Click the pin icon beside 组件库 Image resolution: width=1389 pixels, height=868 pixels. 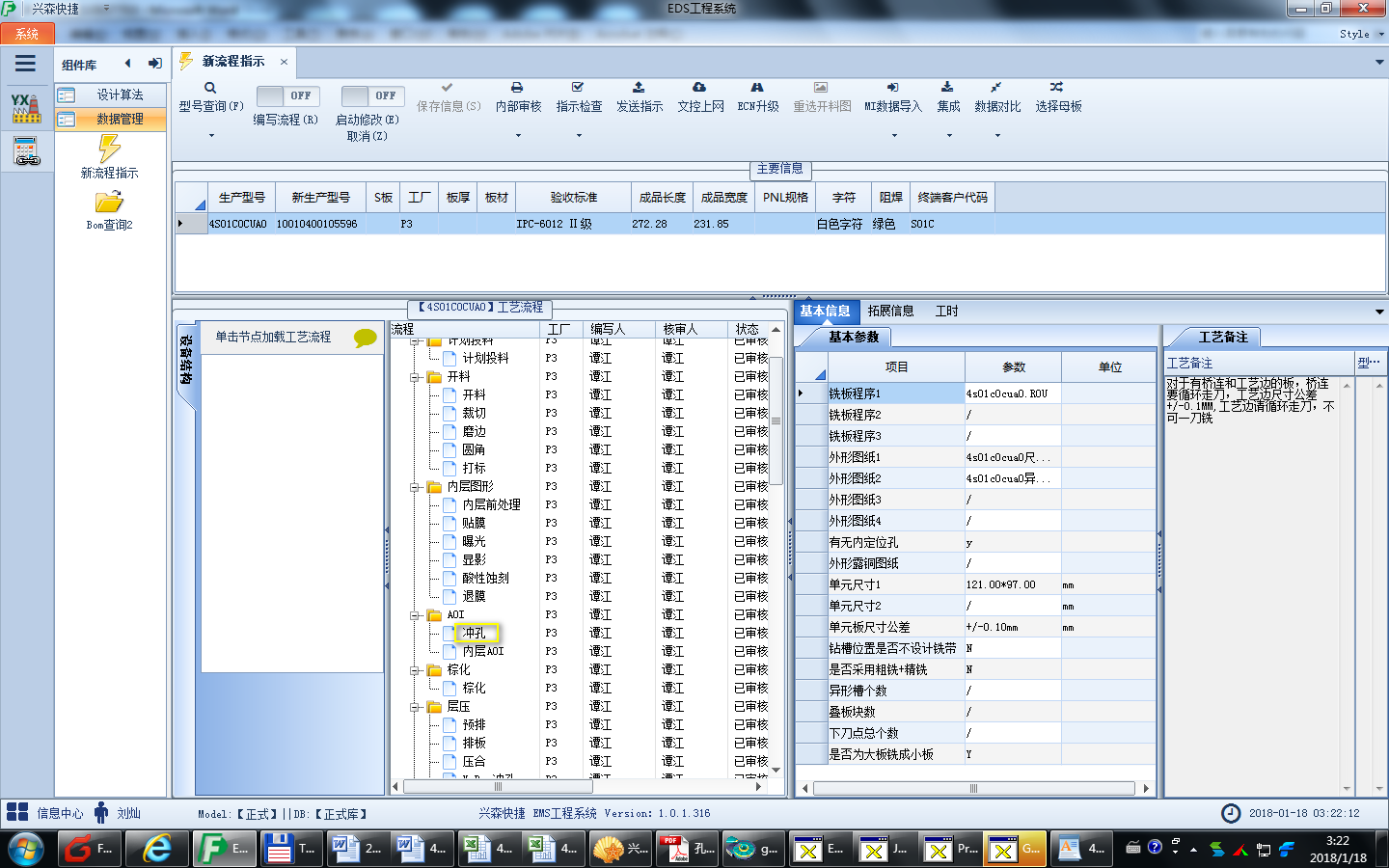154,64
